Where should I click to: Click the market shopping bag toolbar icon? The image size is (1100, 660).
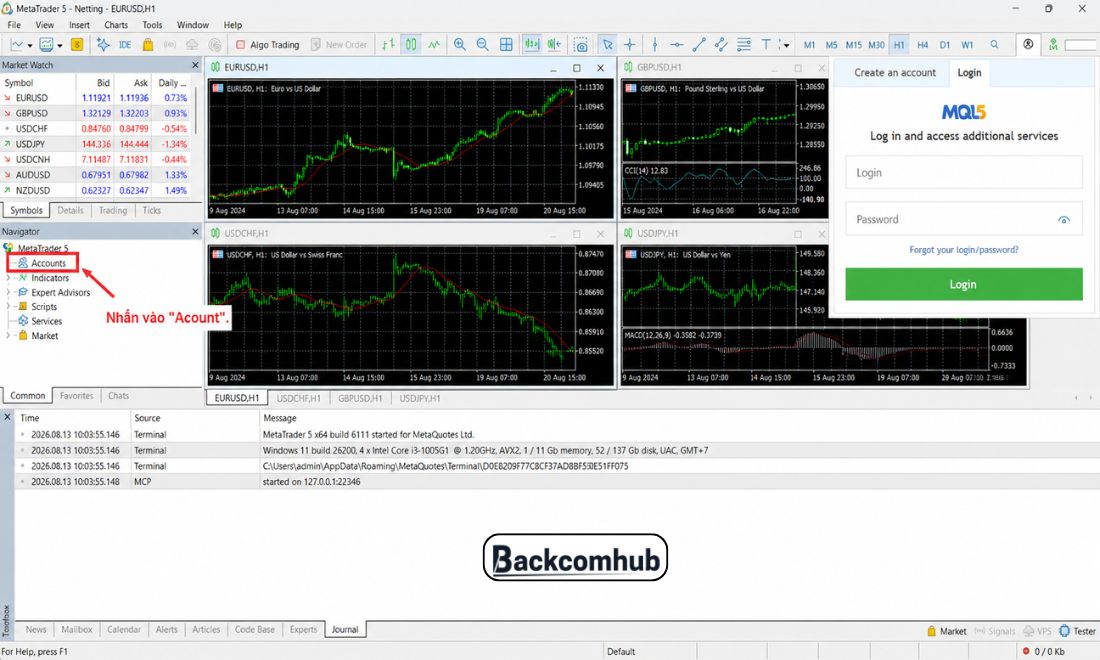(148, 45)
